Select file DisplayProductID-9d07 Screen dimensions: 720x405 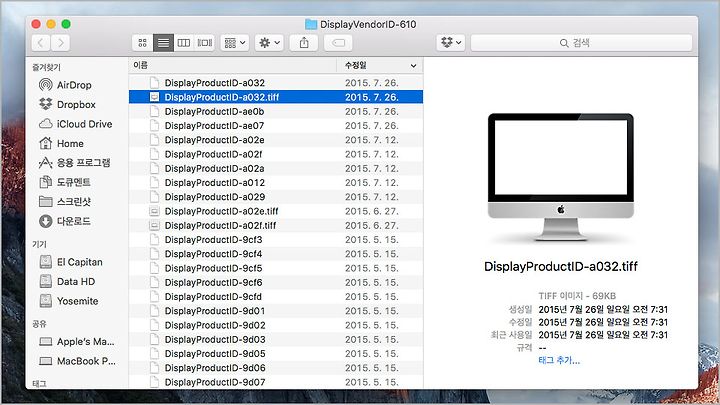click(276, 382)
